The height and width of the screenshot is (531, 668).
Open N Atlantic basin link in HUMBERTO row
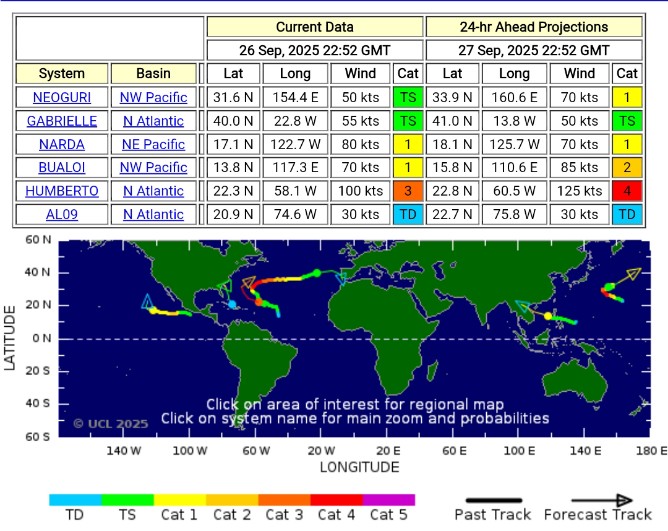tap(153, 190)
